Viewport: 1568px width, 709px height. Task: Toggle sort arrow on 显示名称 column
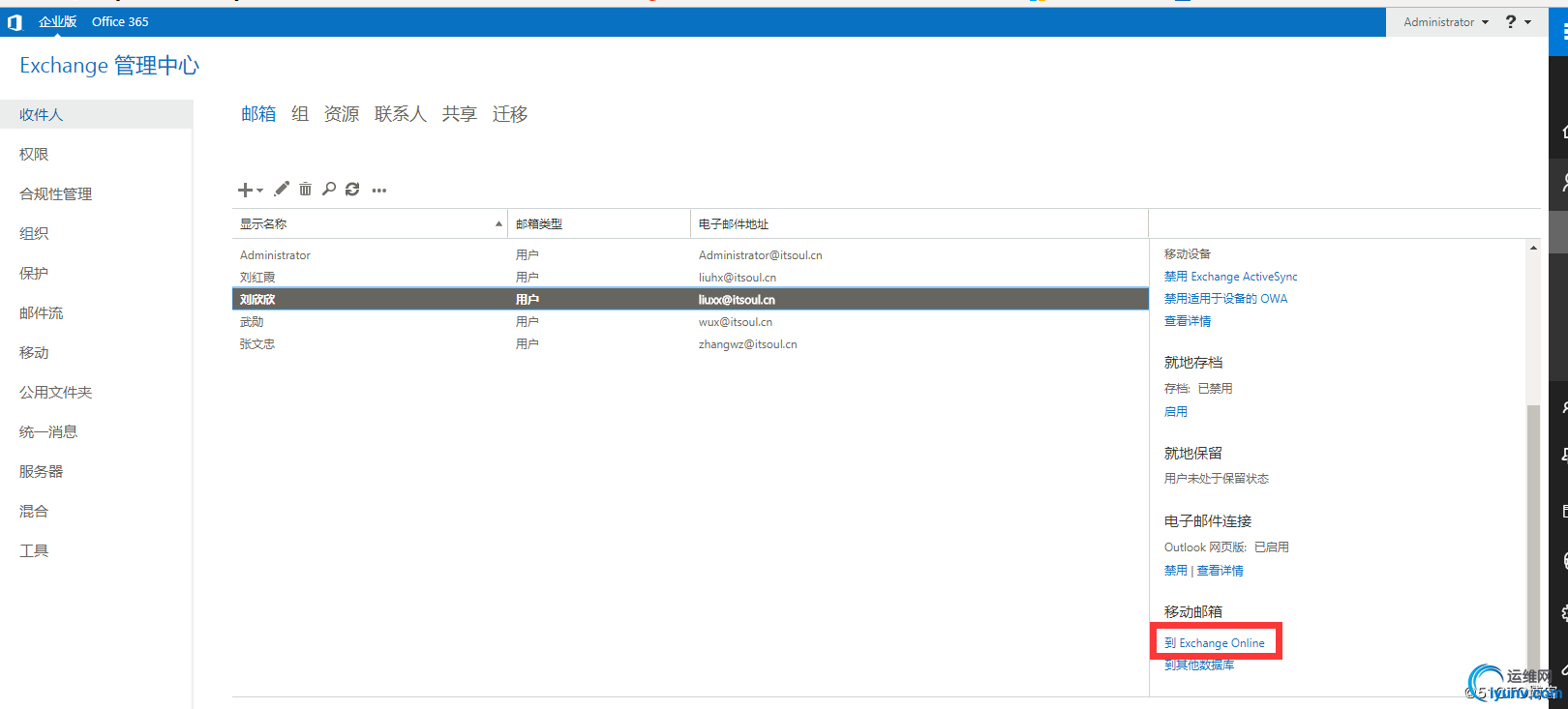(498, 223)
